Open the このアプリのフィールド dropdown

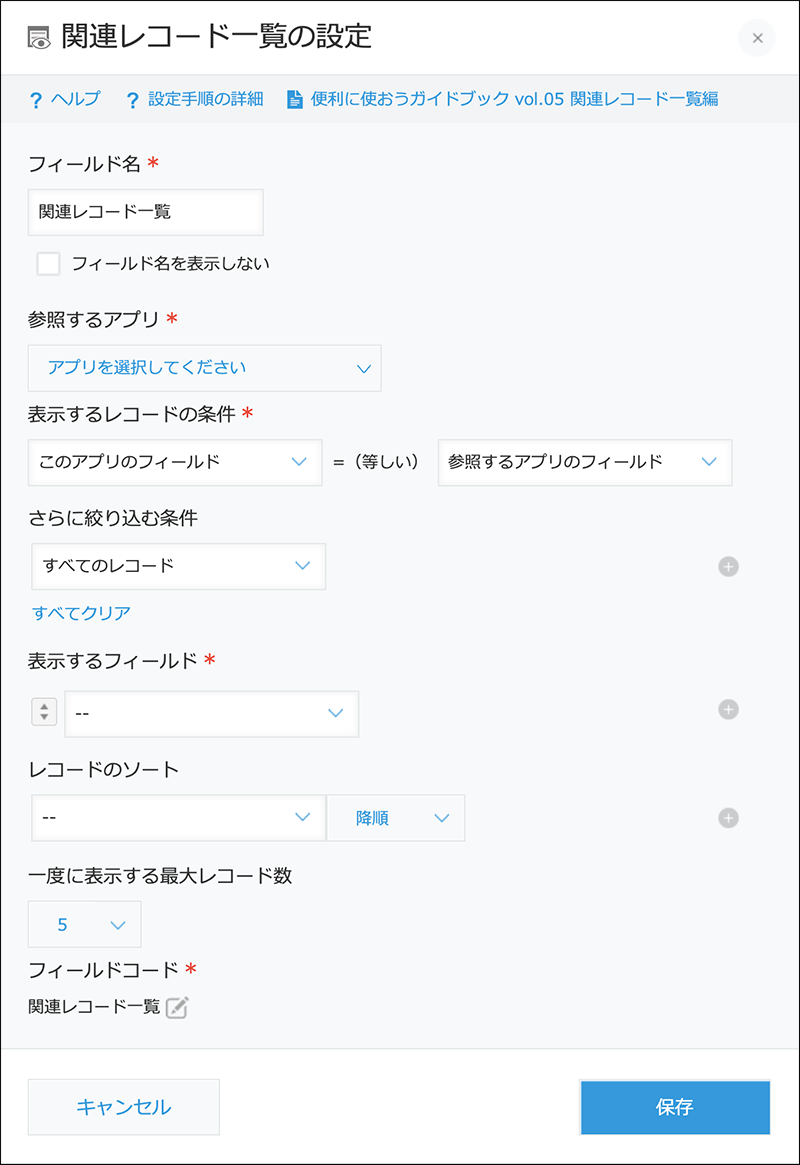pyautogui.click(x=175, y=462)
